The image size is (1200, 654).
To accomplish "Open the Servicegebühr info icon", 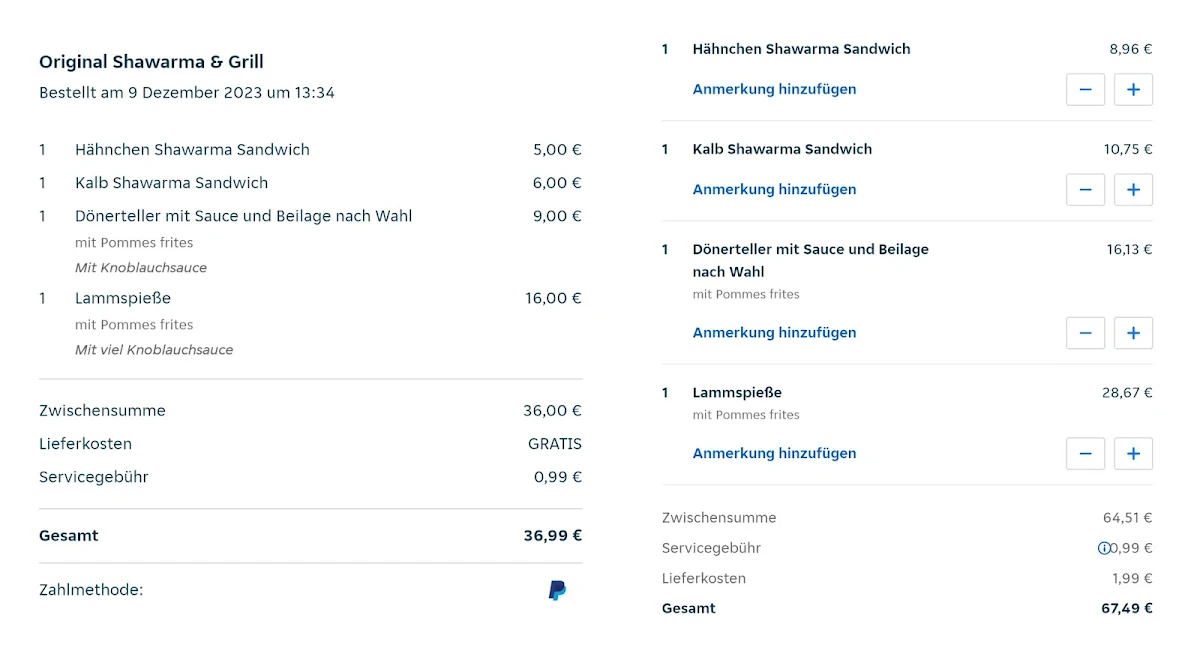I will coord(1104,548).
